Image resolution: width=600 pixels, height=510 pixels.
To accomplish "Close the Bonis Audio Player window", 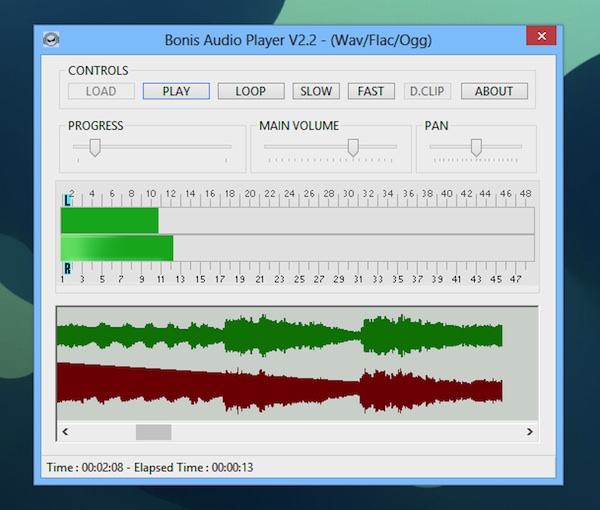I will 541,36.
